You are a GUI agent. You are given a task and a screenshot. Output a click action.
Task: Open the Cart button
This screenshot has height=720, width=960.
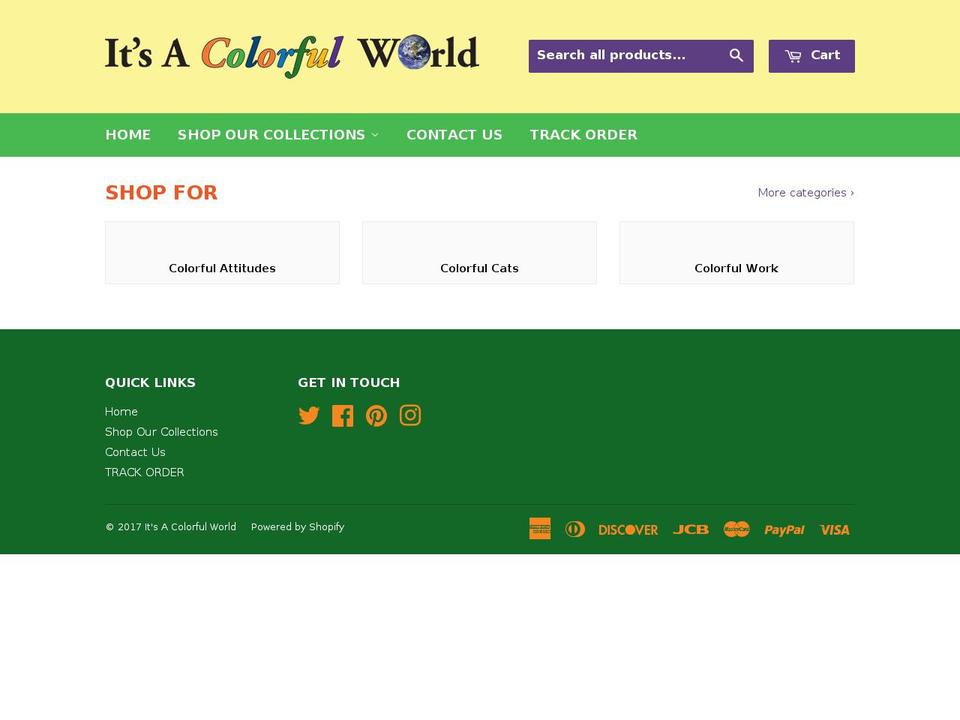coord(812,56)
